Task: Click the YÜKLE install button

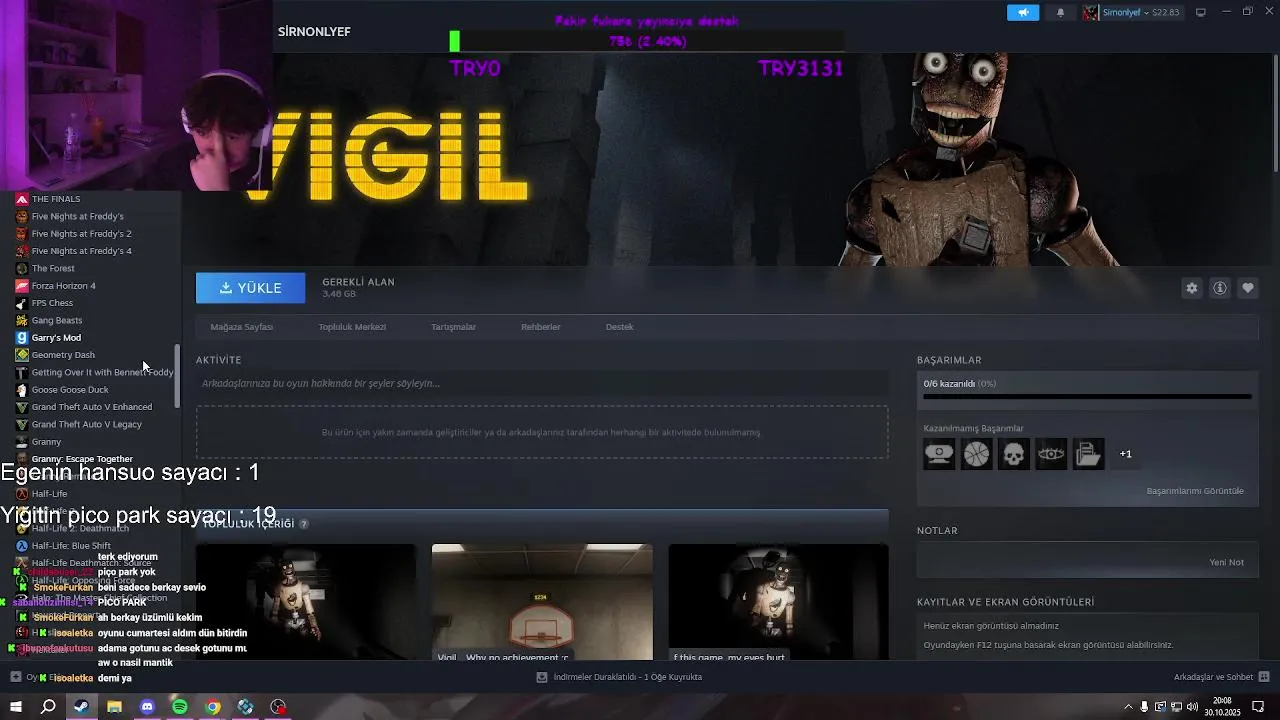Action: pyautogui.click(x=250, y=288)
